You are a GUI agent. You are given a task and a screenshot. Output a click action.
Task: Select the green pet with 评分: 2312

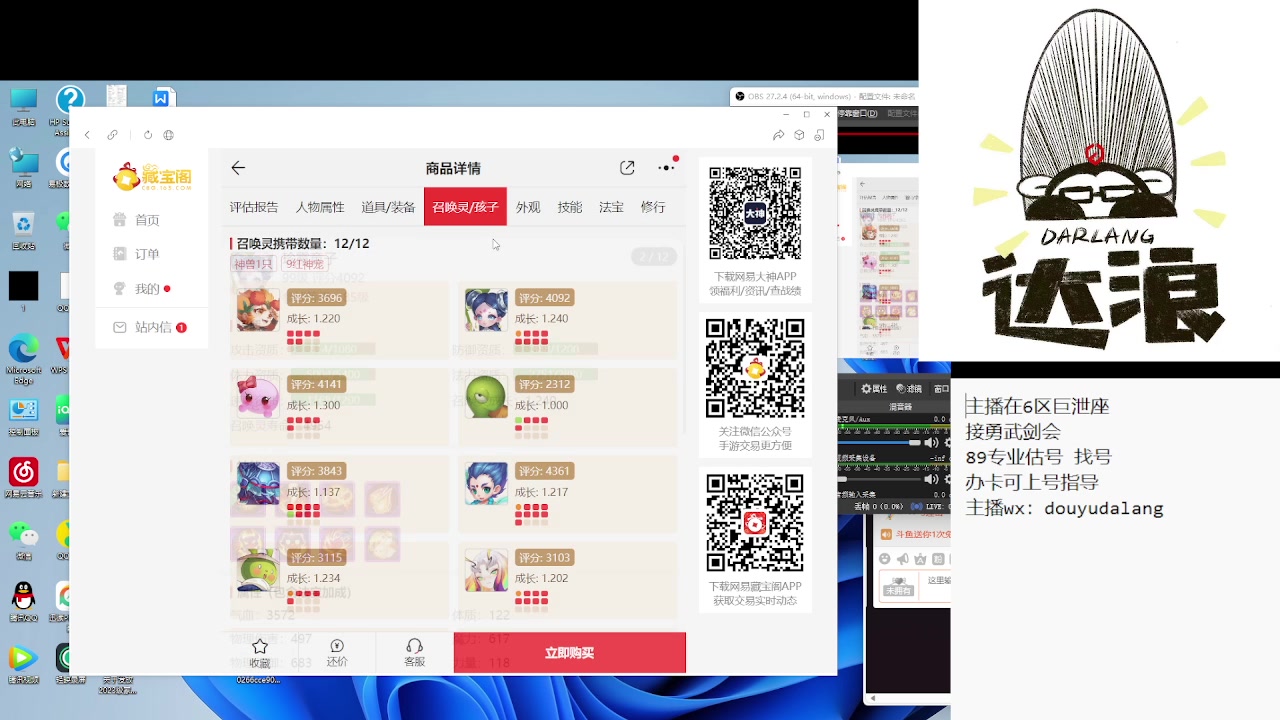click(567, 406)
